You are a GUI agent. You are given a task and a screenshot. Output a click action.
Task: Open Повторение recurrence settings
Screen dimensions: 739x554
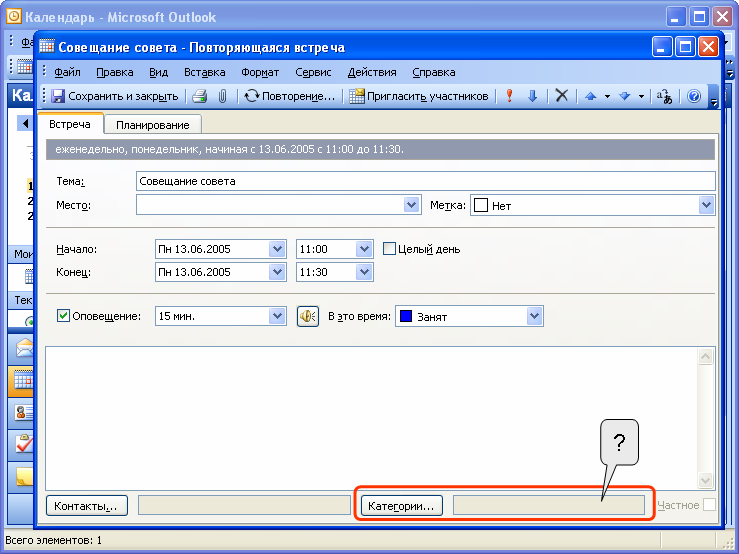[x=290, y=96]
